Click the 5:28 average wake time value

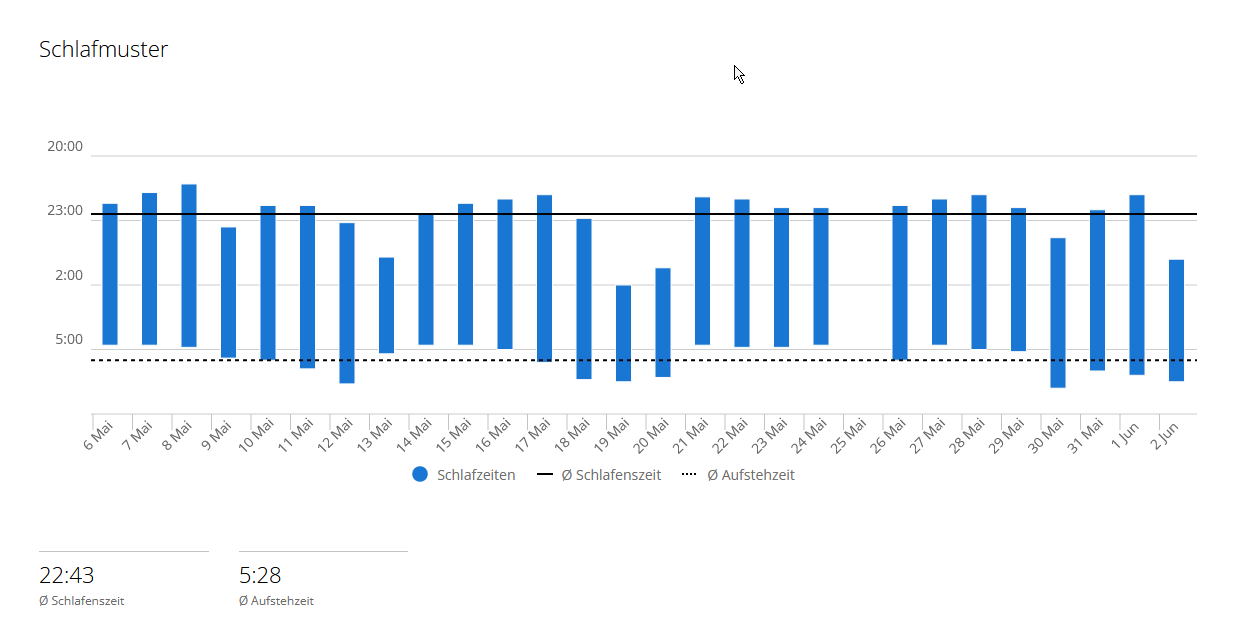point(260,575)
